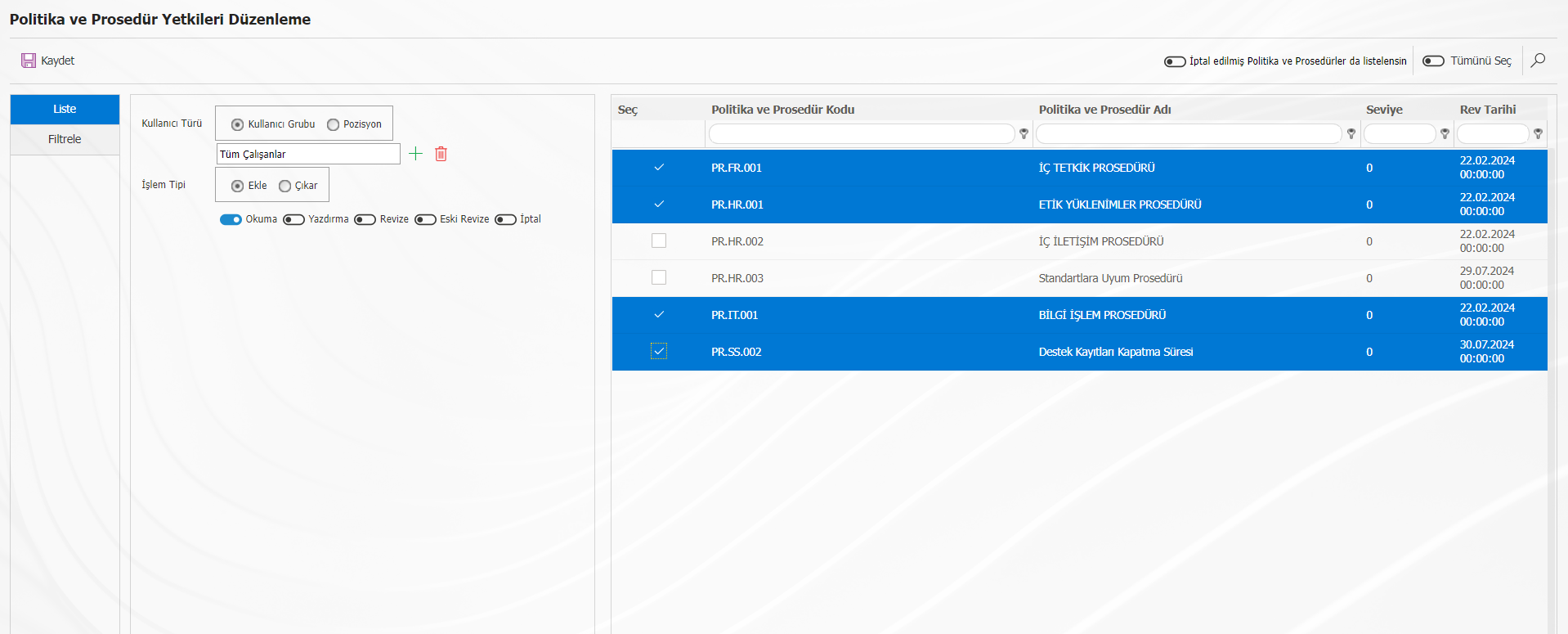Open filter options for Politika ve Prosedür Kodu

[1024, 133]
